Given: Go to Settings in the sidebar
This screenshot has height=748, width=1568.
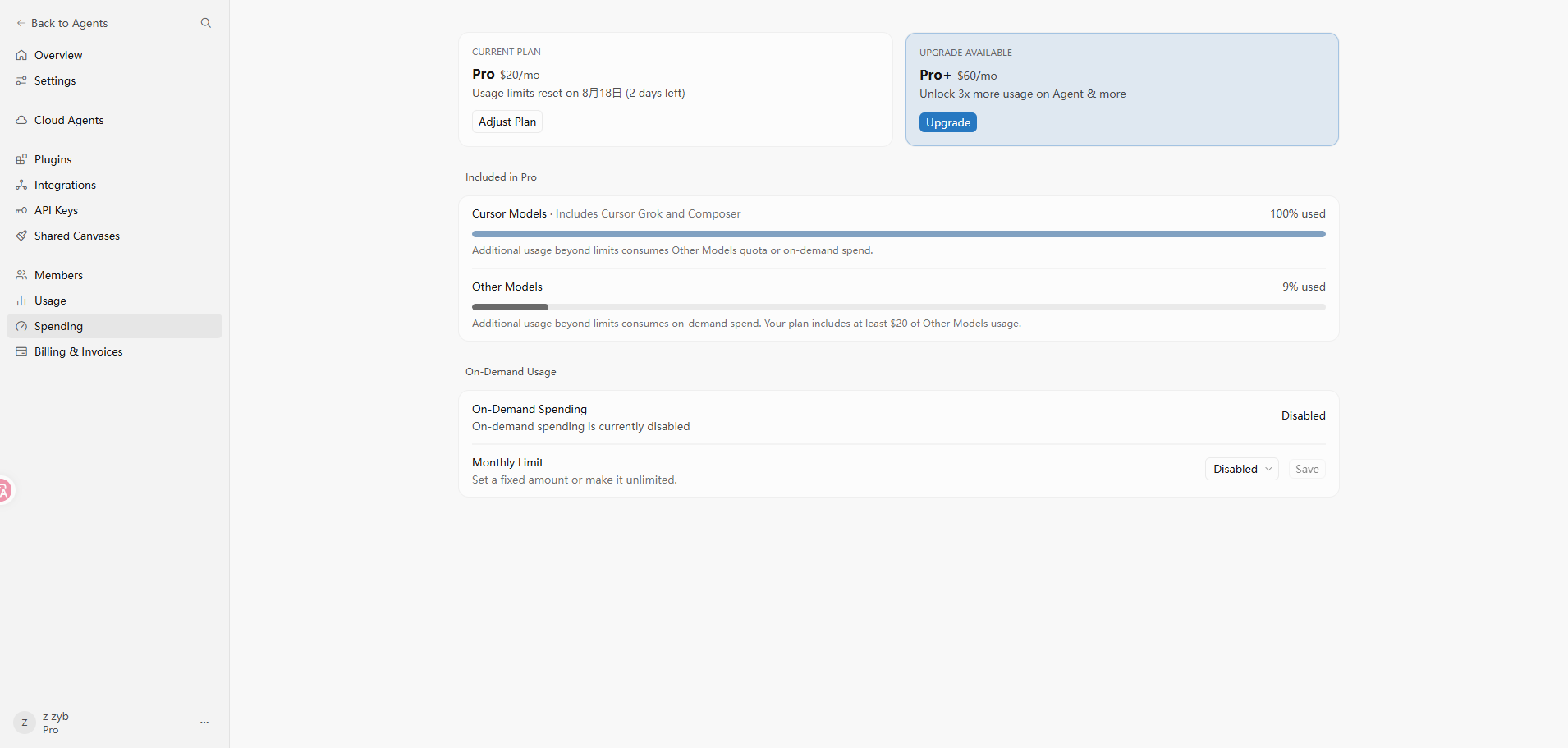Looking at the screenshot, I should (114, 80).
